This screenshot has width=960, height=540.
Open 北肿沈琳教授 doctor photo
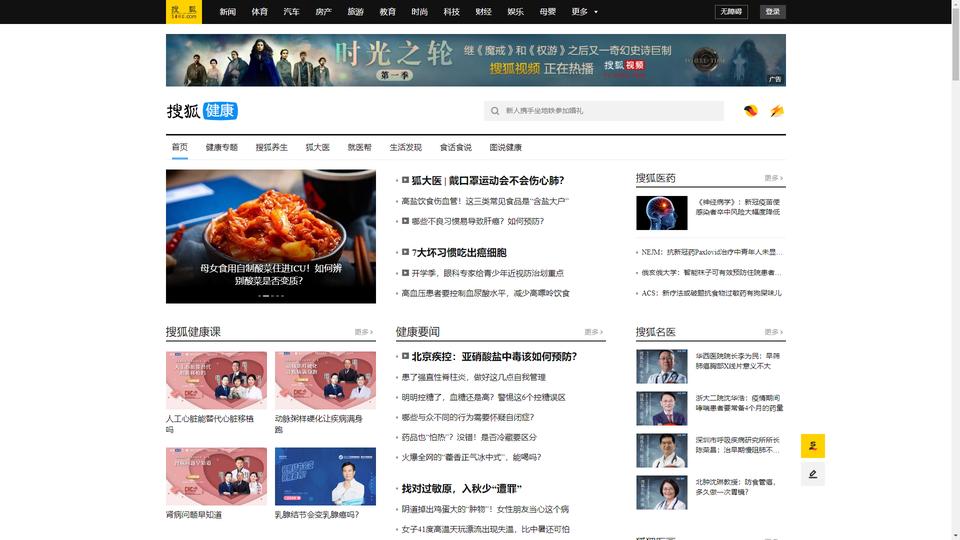tap(661, 492)
